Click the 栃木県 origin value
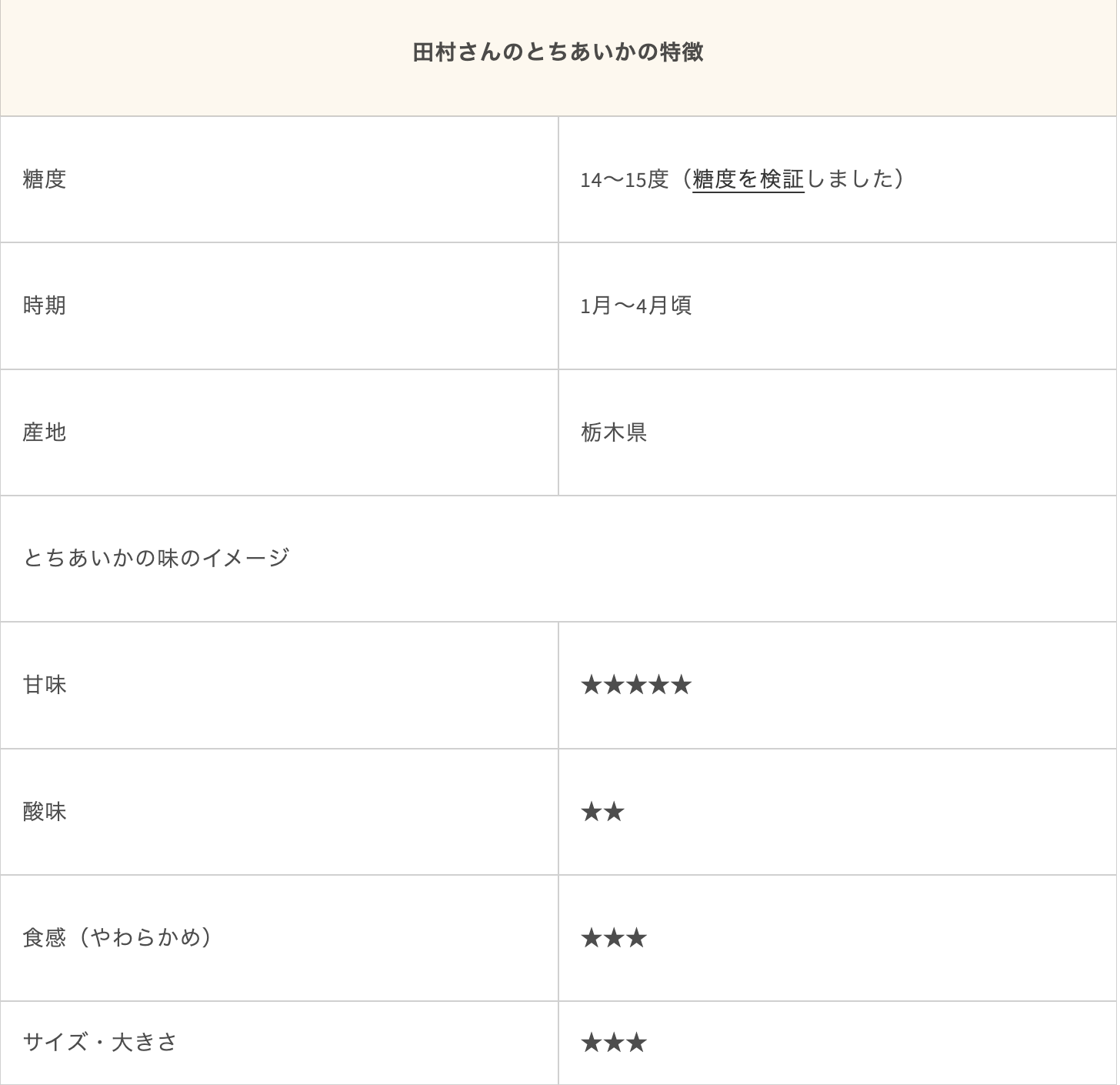The width and height of the screenshot is (1120, 1085). point(614,432)
